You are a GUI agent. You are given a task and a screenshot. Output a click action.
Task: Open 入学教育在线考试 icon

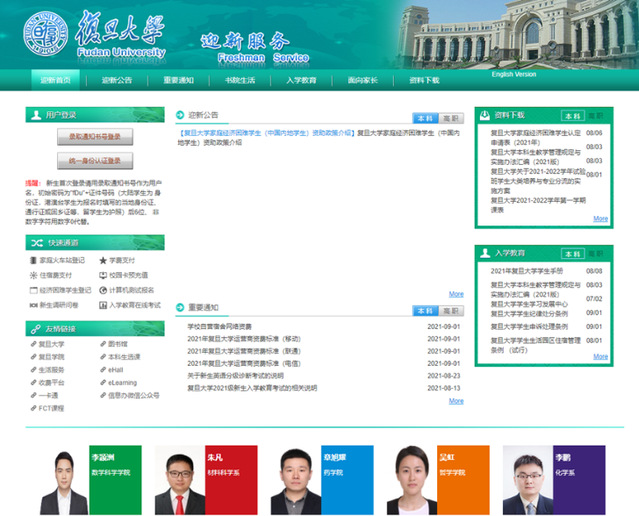click(x=103, y=304)
